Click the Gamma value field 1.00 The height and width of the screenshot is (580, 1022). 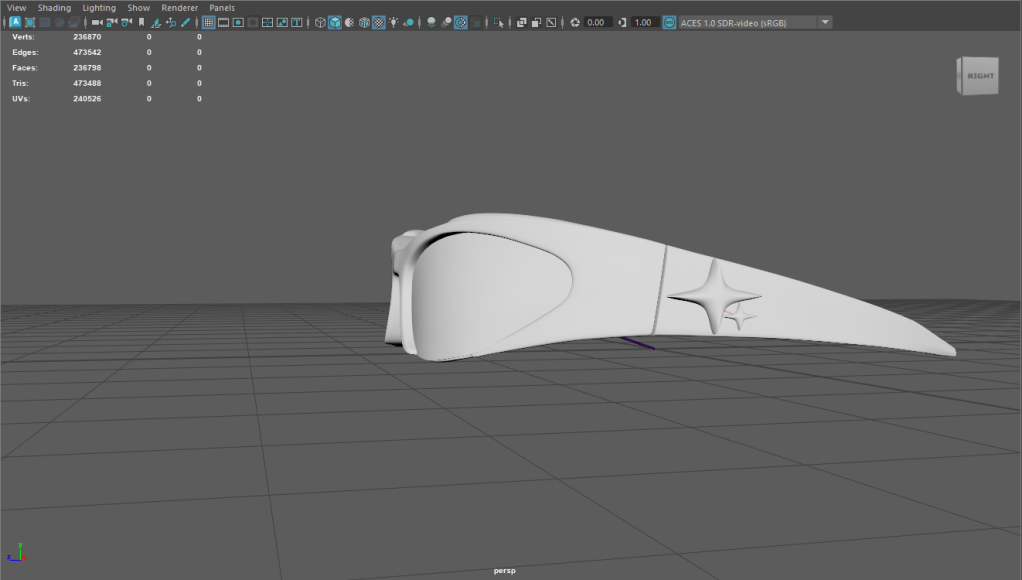(643, 22)
